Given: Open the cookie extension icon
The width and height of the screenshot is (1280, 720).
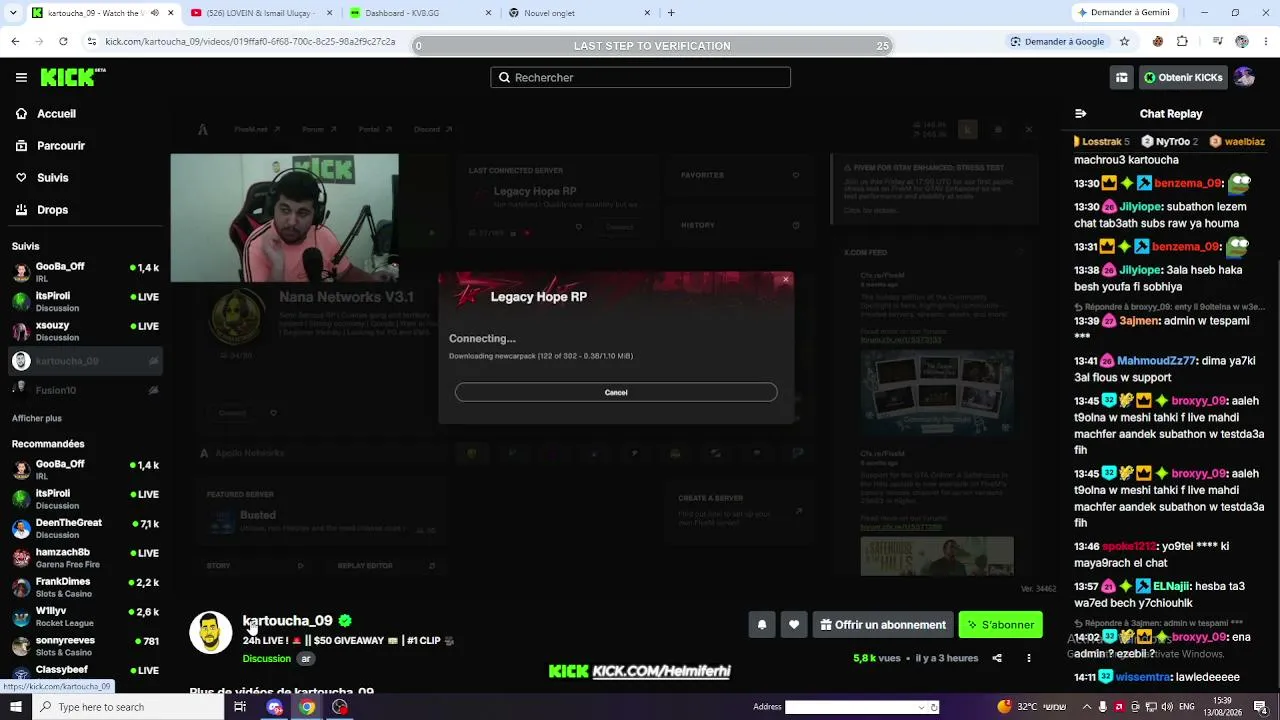Looking at the screenshot, I should coord(1158,42).
